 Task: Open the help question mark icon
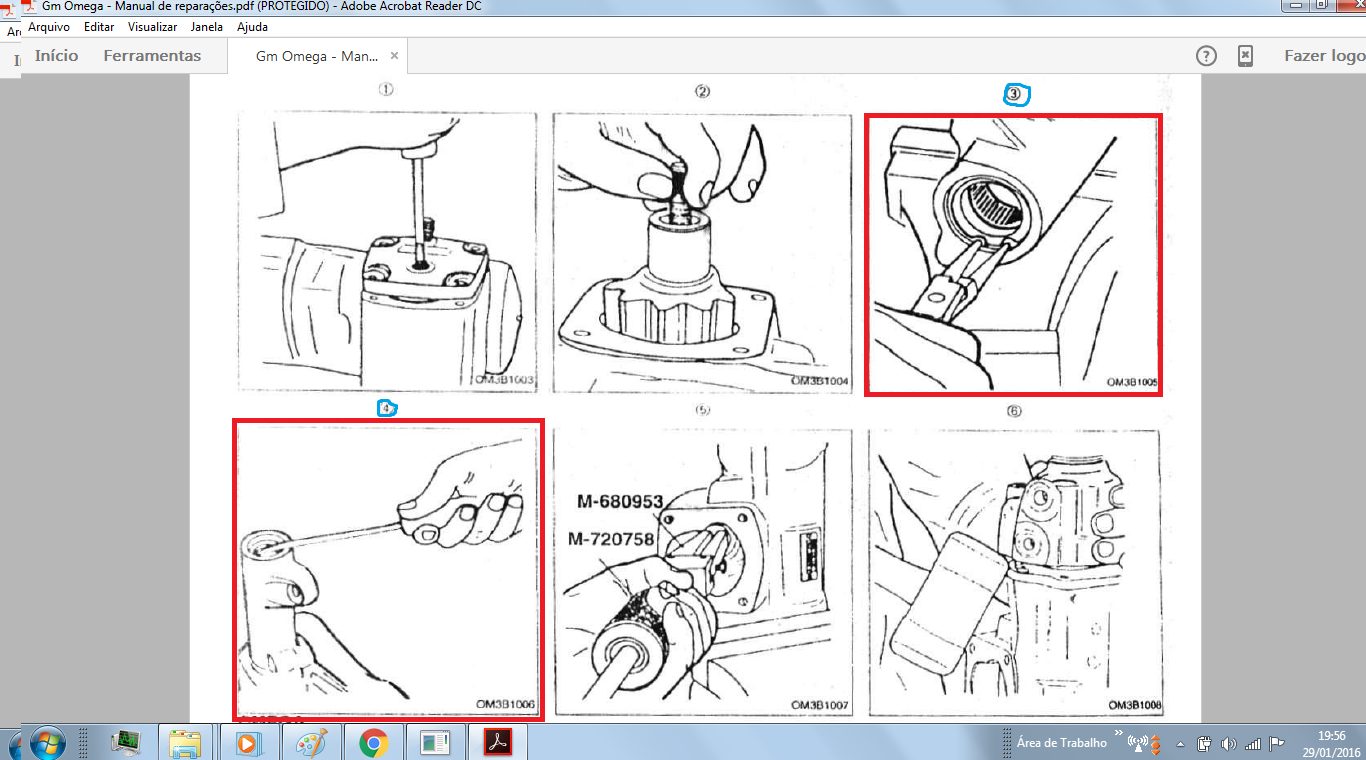(x=1206, y=56)
